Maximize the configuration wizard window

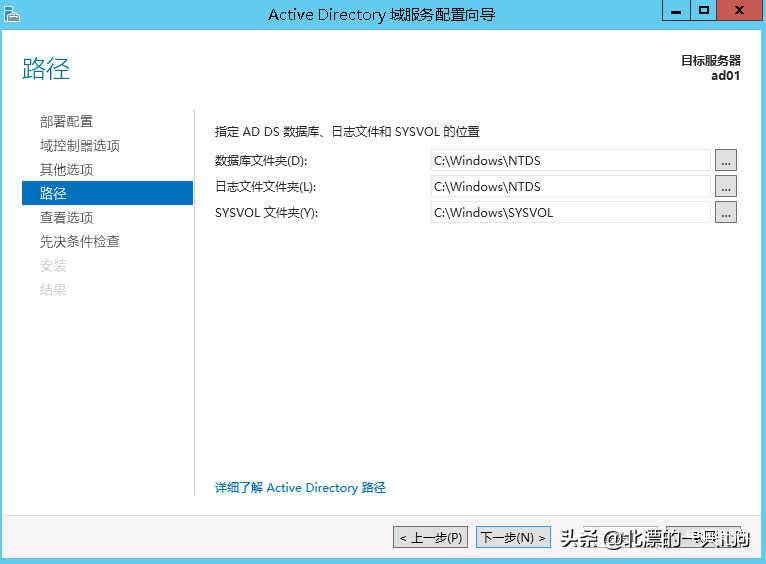703,10
